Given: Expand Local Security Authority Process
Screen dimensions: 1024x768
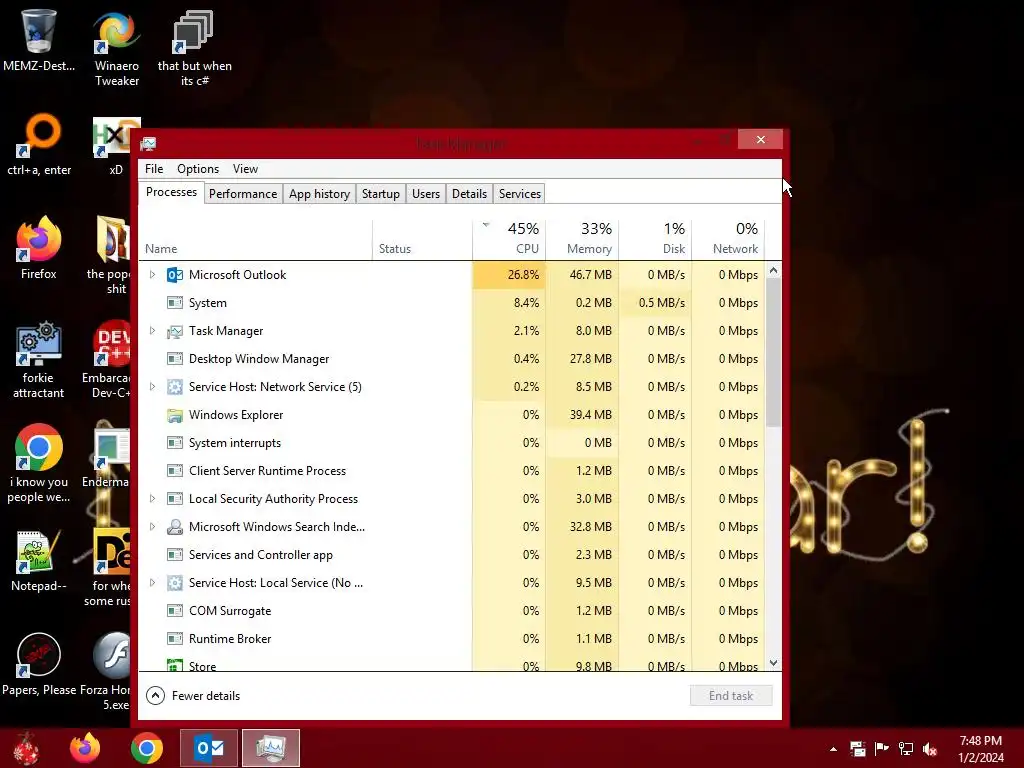Looking at the screenshot, I should pyautogui.click(x=152, y=500).
